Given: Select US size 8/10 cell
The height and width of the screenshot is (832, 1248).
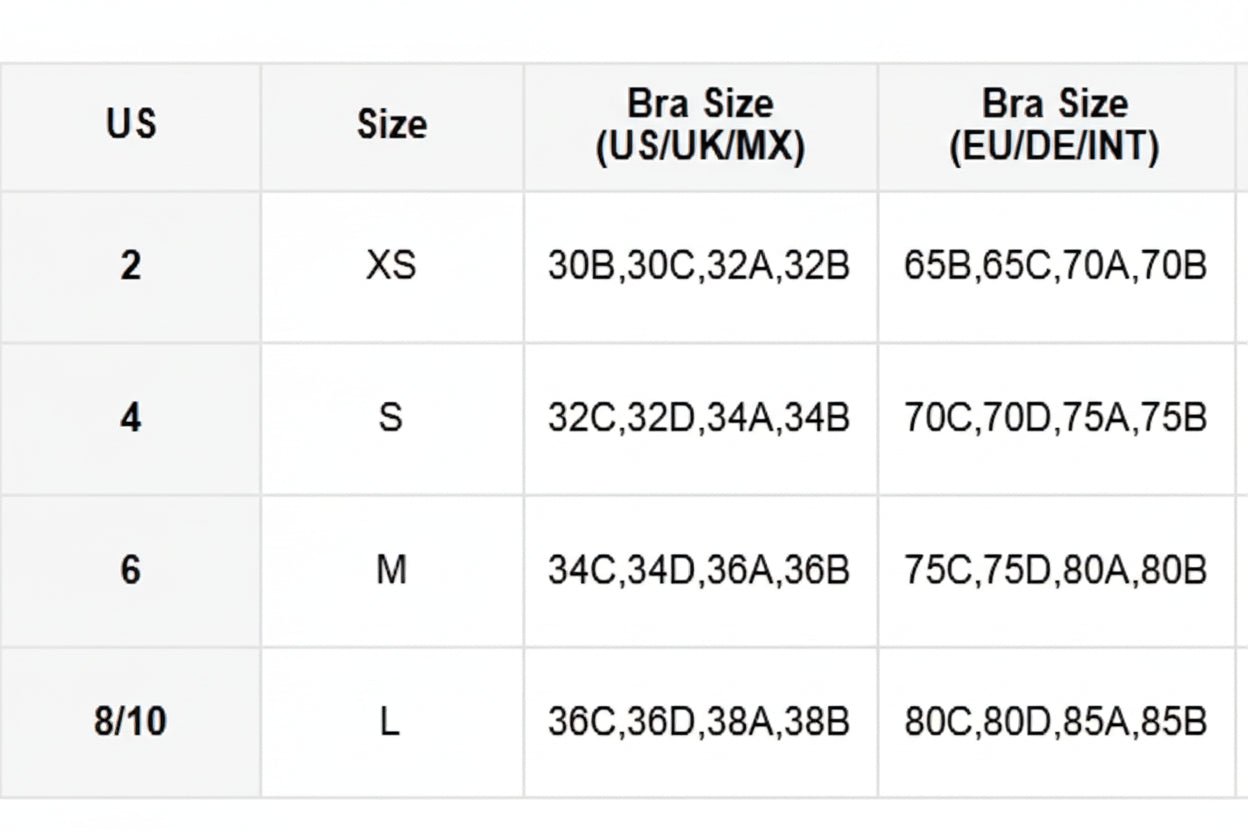Looking at the screenshot, I should (x=130, y=722).
